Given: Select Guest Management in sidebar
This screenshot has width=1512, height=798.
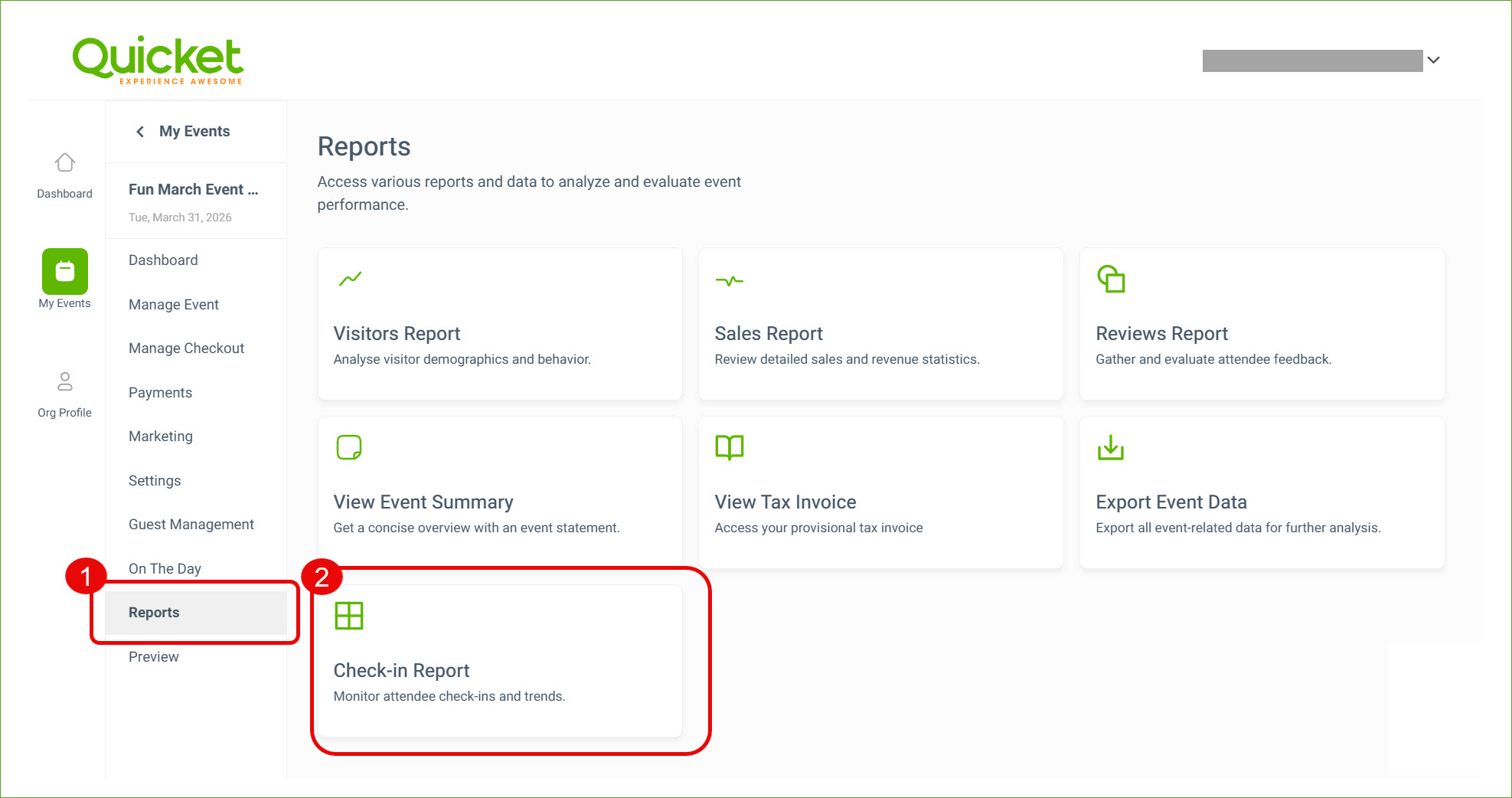Looking at the screenshot, I should pyautogui.click(x=191, y=525).
